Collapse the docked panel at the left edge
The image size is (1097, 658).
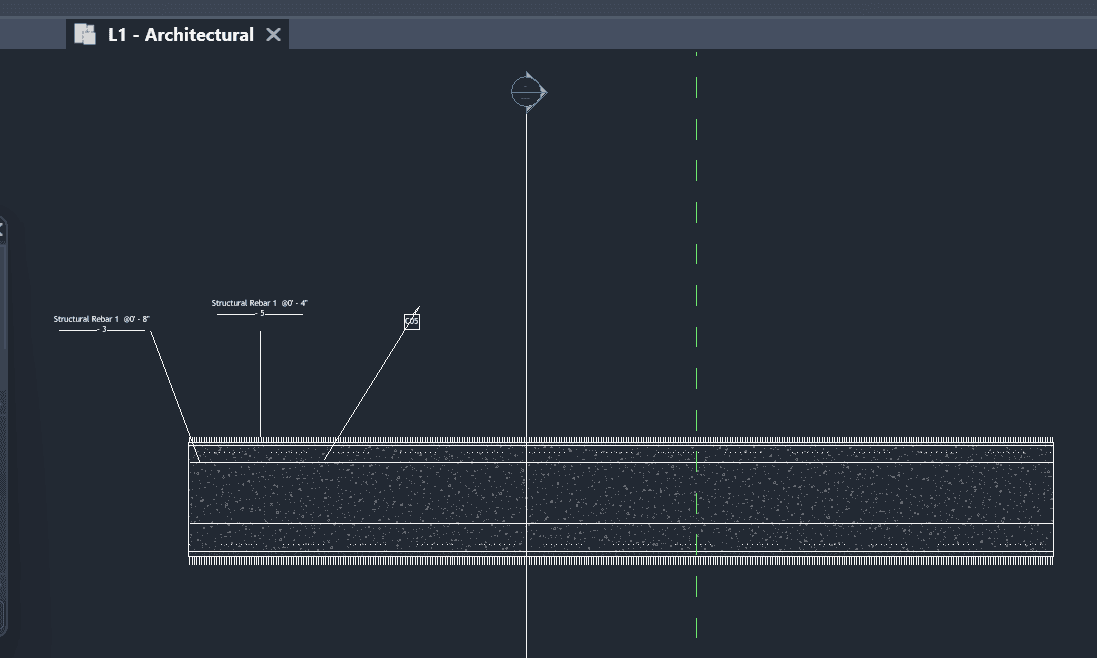click(2, 230)
